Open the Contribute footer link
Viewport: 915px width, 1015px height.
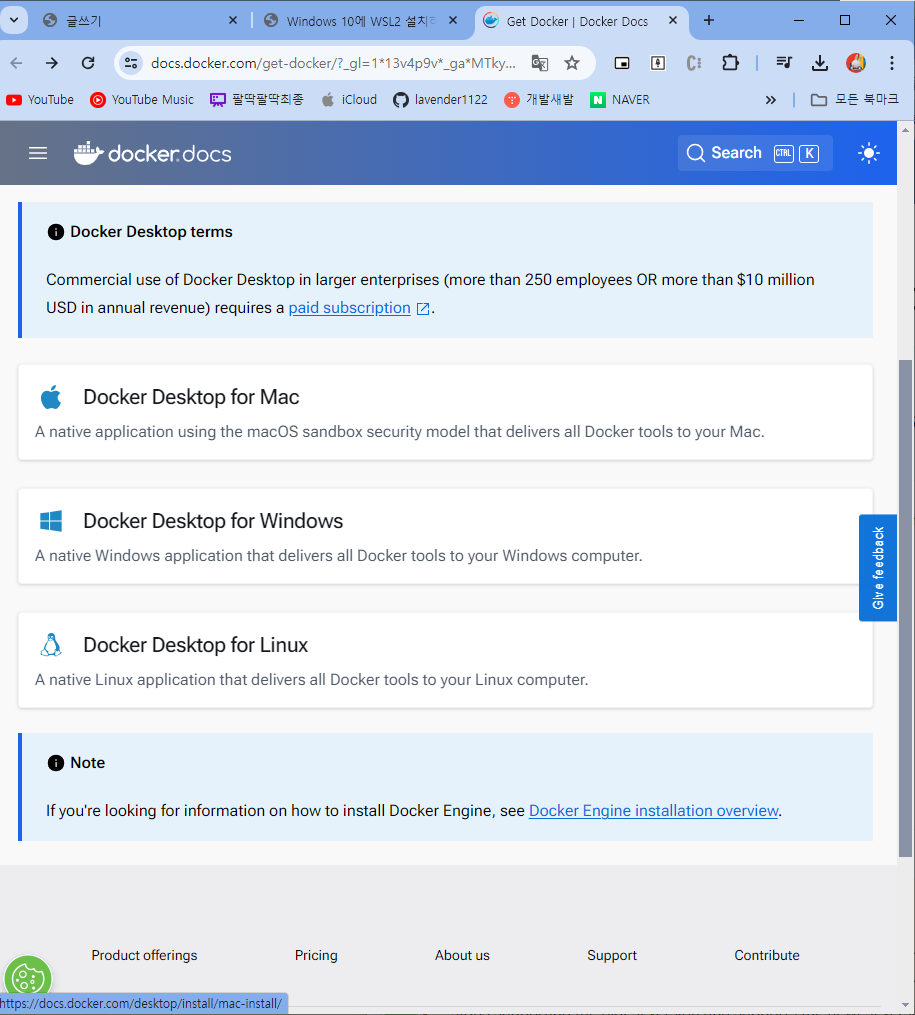point(767,955)
